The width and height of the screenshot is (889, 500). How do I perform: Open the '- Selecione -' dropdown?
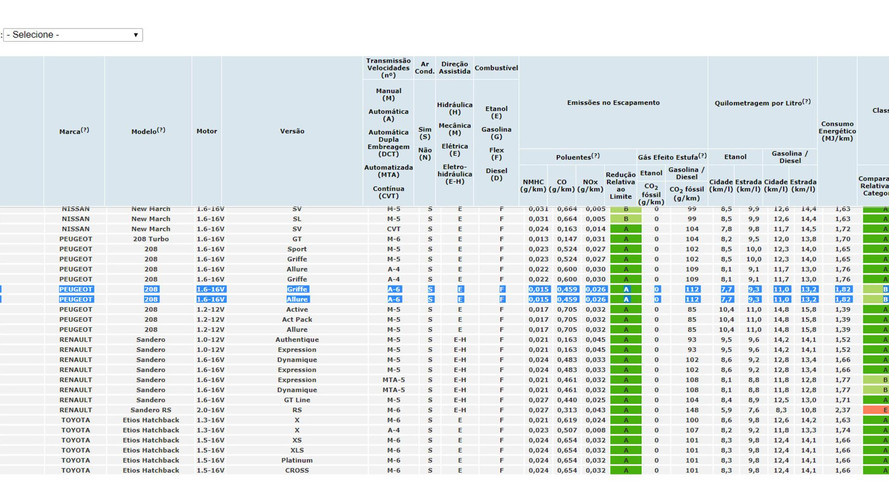[73, 35]
